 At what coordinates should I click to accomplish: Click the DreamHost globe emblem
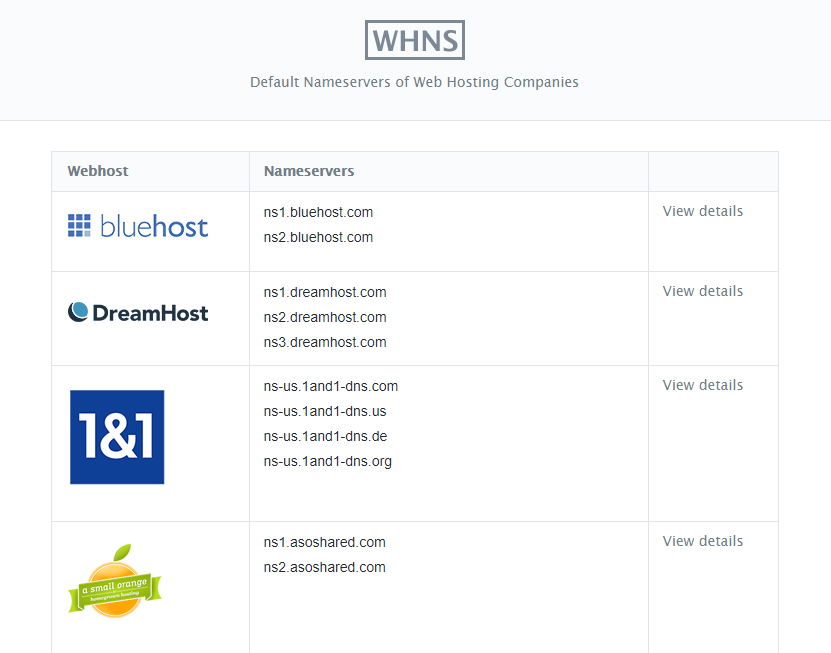click(78, 311)
